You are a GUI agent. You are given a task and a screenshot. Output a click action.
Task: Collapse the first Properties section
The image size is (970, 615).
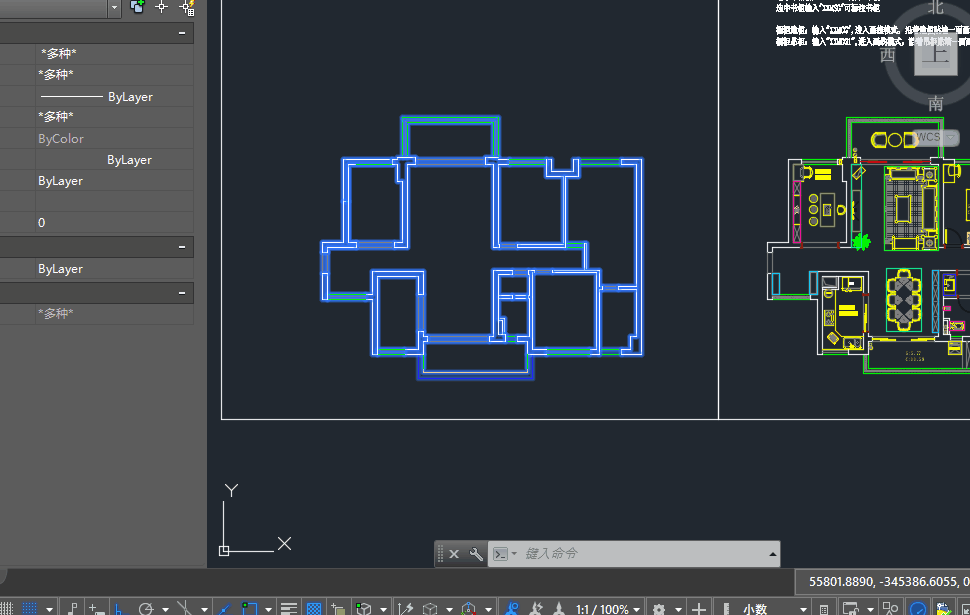(182, 33)
